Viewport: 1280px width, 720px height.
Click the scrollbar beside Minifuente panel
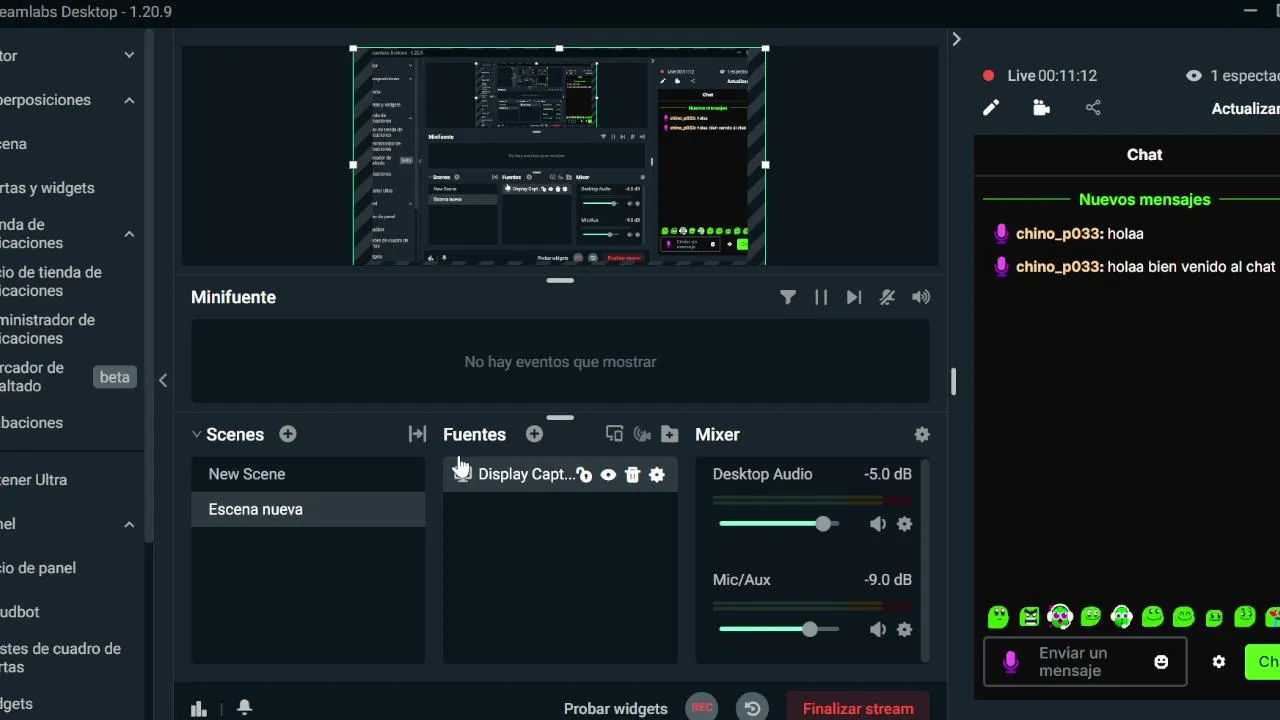pyautogui.click(x=954, y=381)
